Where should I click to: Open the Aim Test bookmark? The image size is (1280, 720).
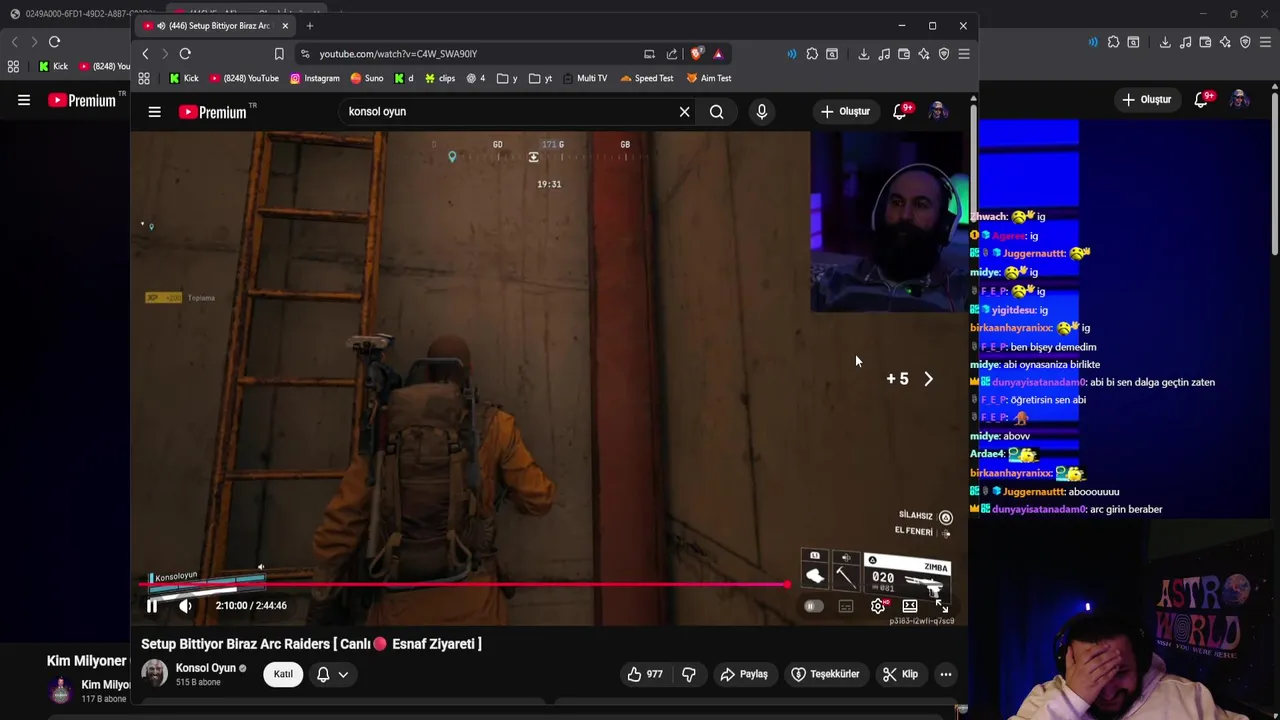(709, 78)
